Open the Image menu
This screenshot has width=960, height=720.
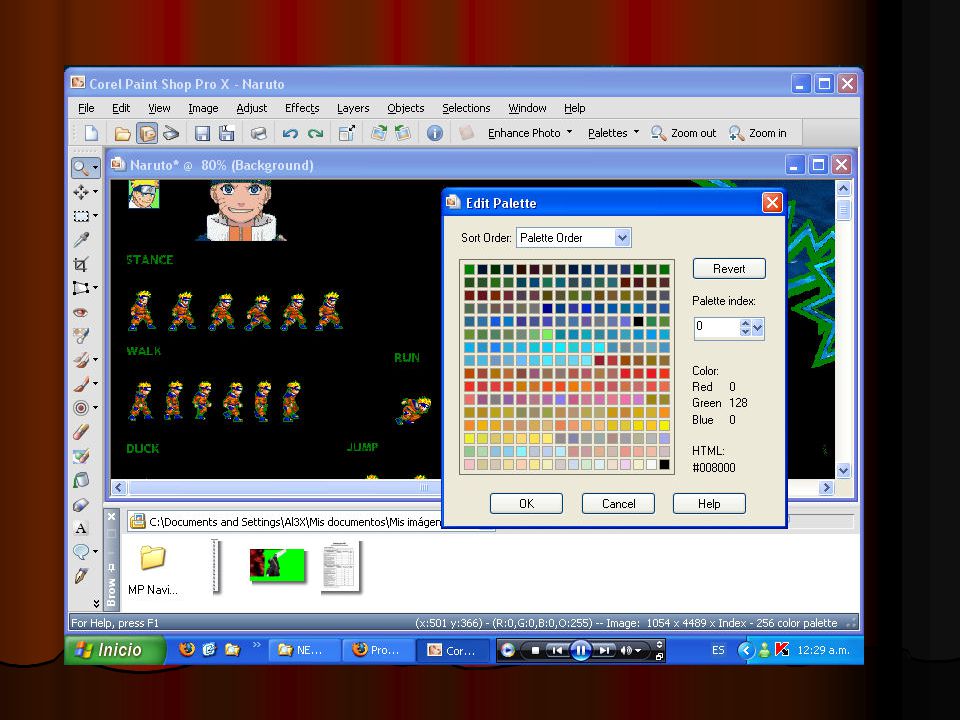tap(203, 108)
